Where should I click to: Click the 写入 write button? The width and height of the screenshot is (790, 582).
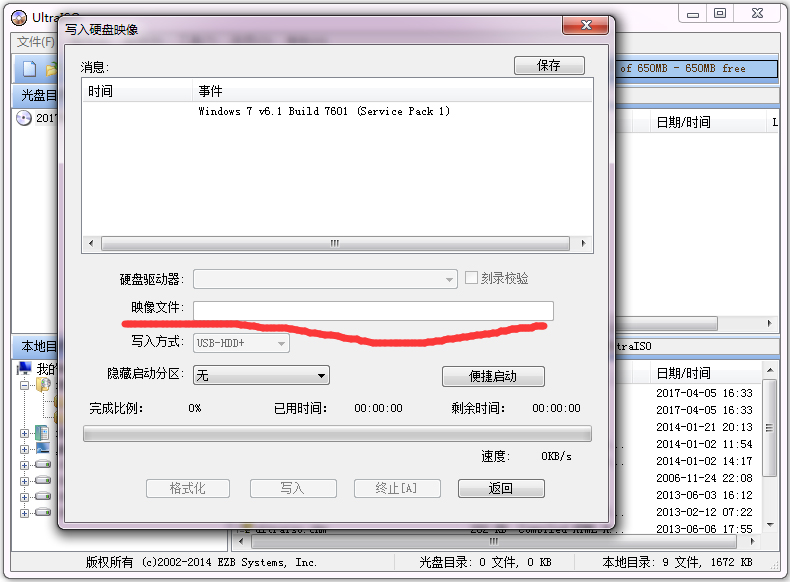click(x=292, y=488)
